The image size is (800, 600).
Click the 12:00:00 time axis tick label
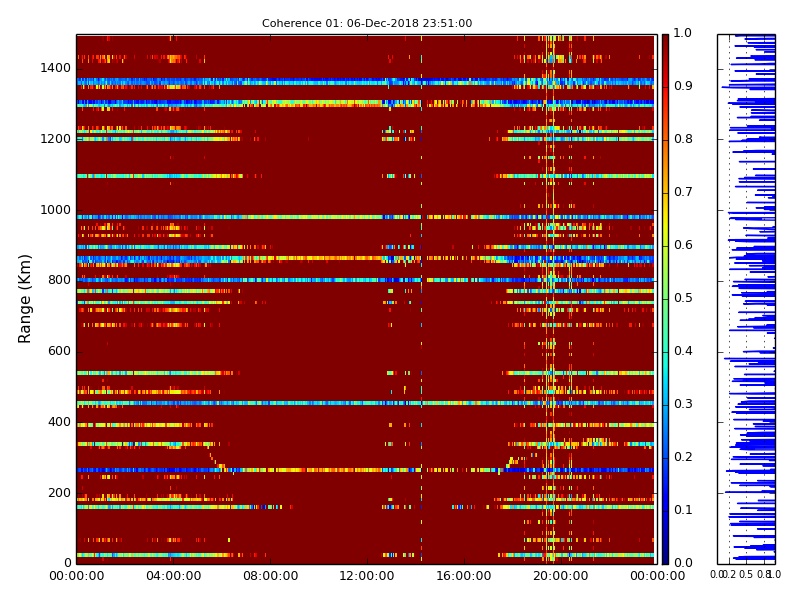(367, 576)
